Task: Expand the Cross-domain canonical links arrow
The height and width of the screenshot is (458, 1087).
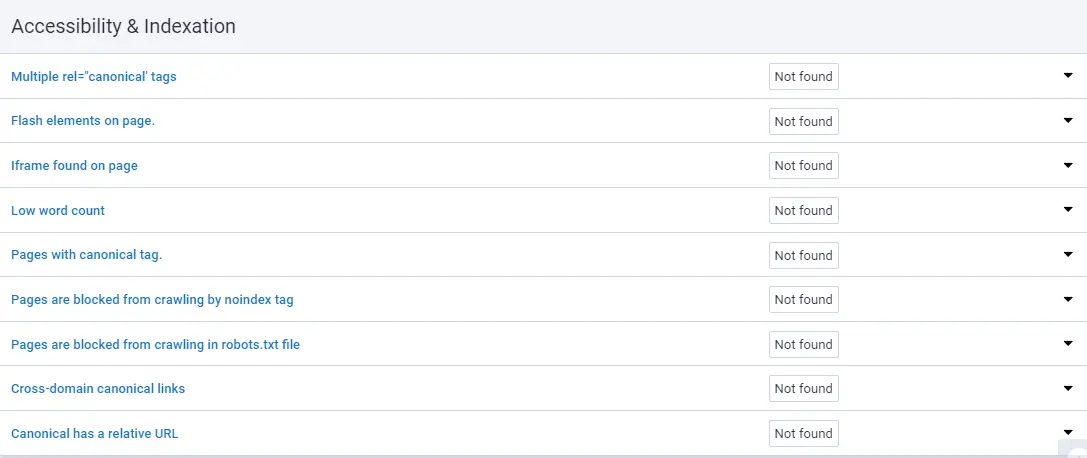Action: 1067,388
